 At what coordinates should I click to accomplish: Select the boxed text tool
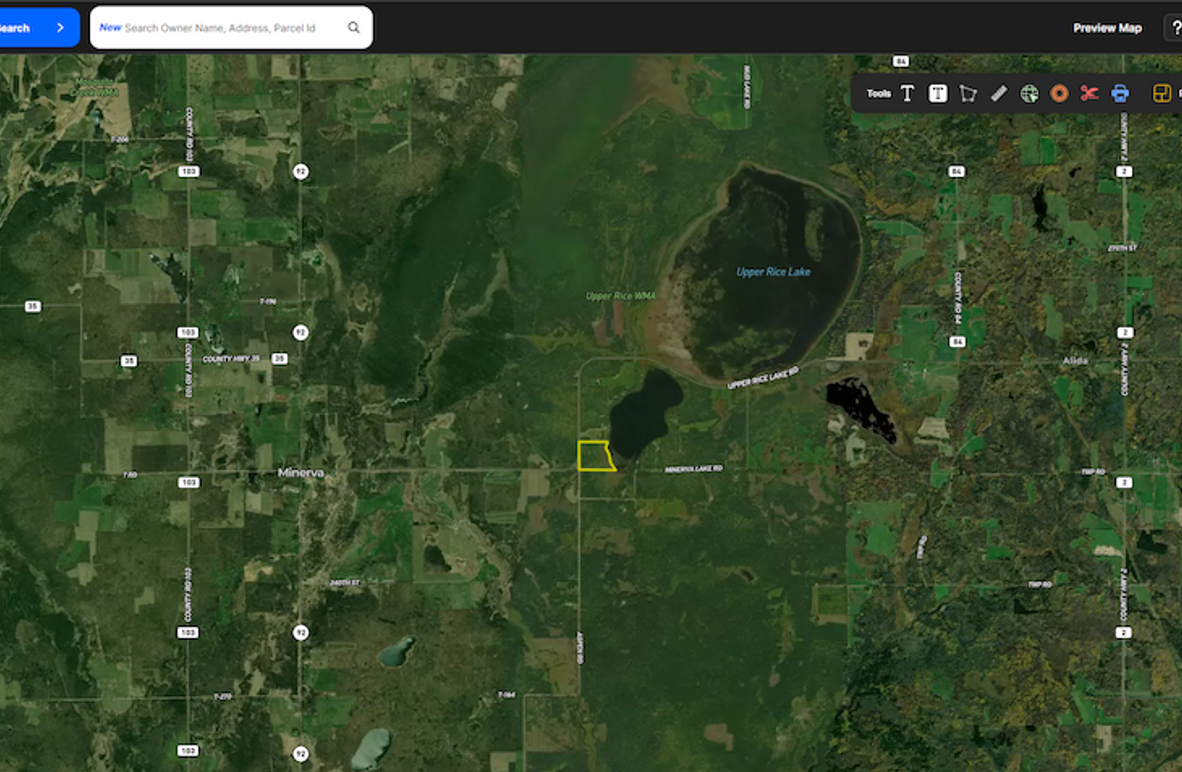[x=937, y=93]
